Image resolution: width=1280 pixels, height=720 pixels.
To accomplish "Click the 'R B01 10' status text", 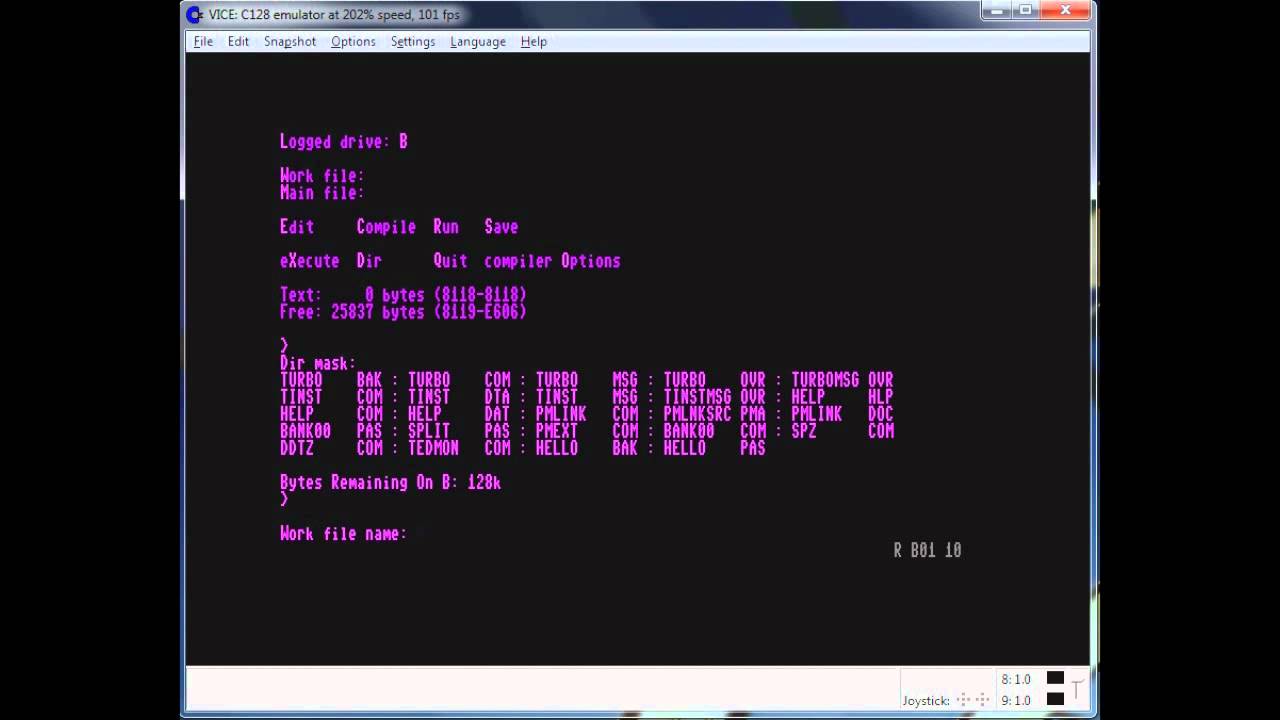I will [927, 550].
